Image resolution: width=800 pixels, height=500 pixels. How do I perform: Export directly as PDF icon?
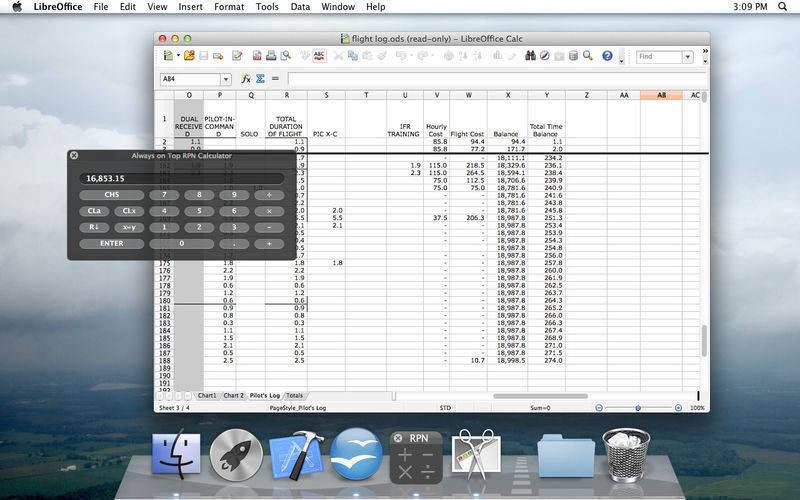pos(257,56)
